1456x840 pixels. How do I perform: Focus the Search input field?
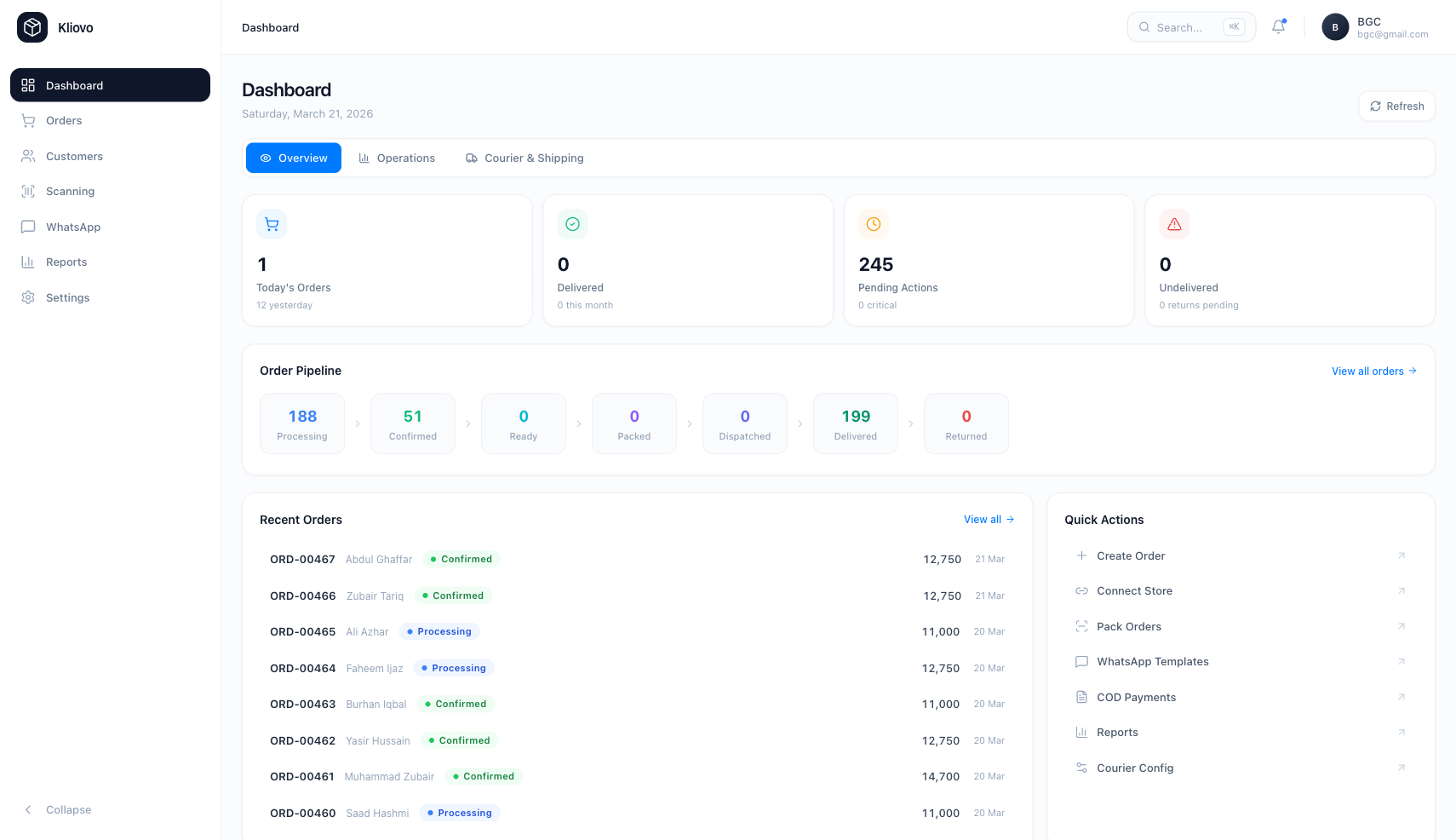tap(1184, 27)
